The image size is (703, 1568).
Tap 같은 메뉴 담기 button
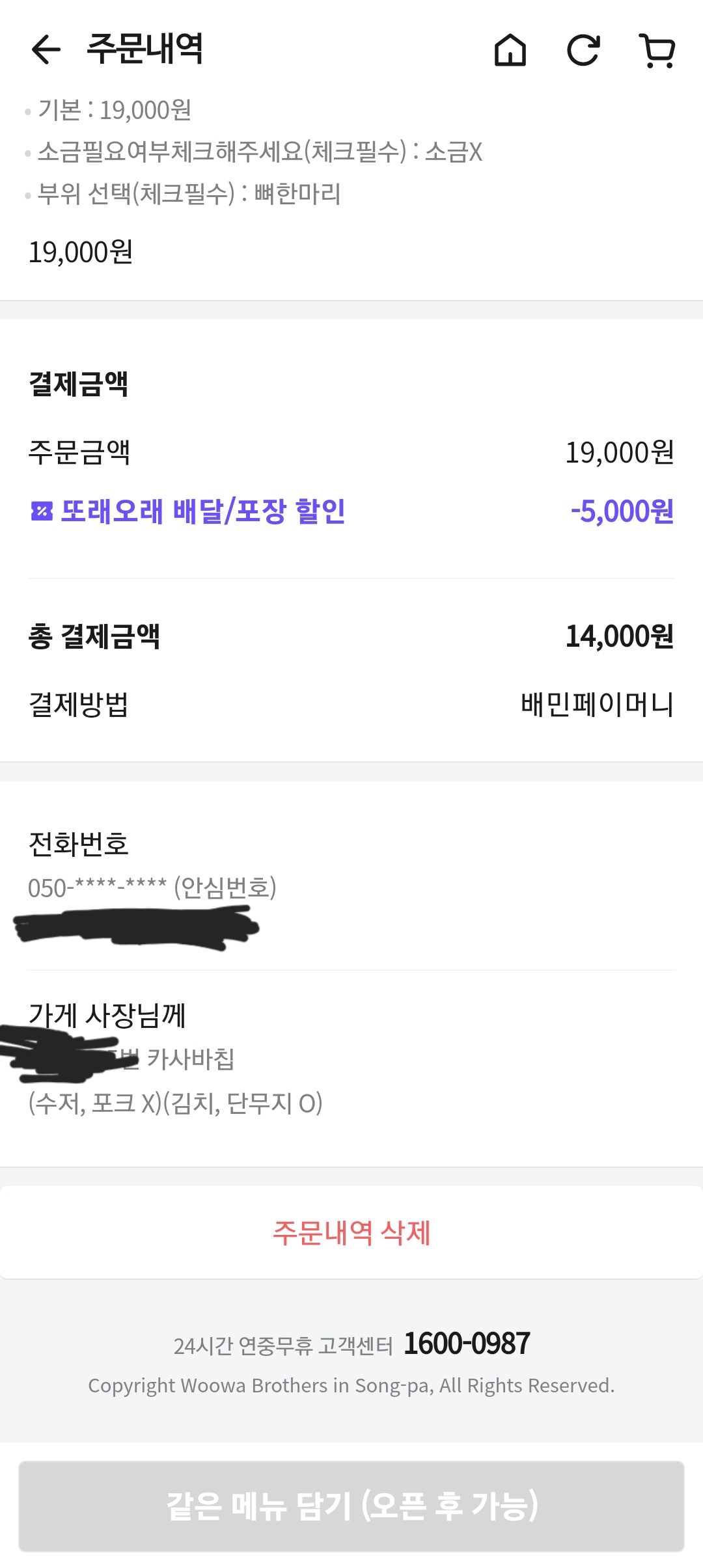coord(351,1506)
